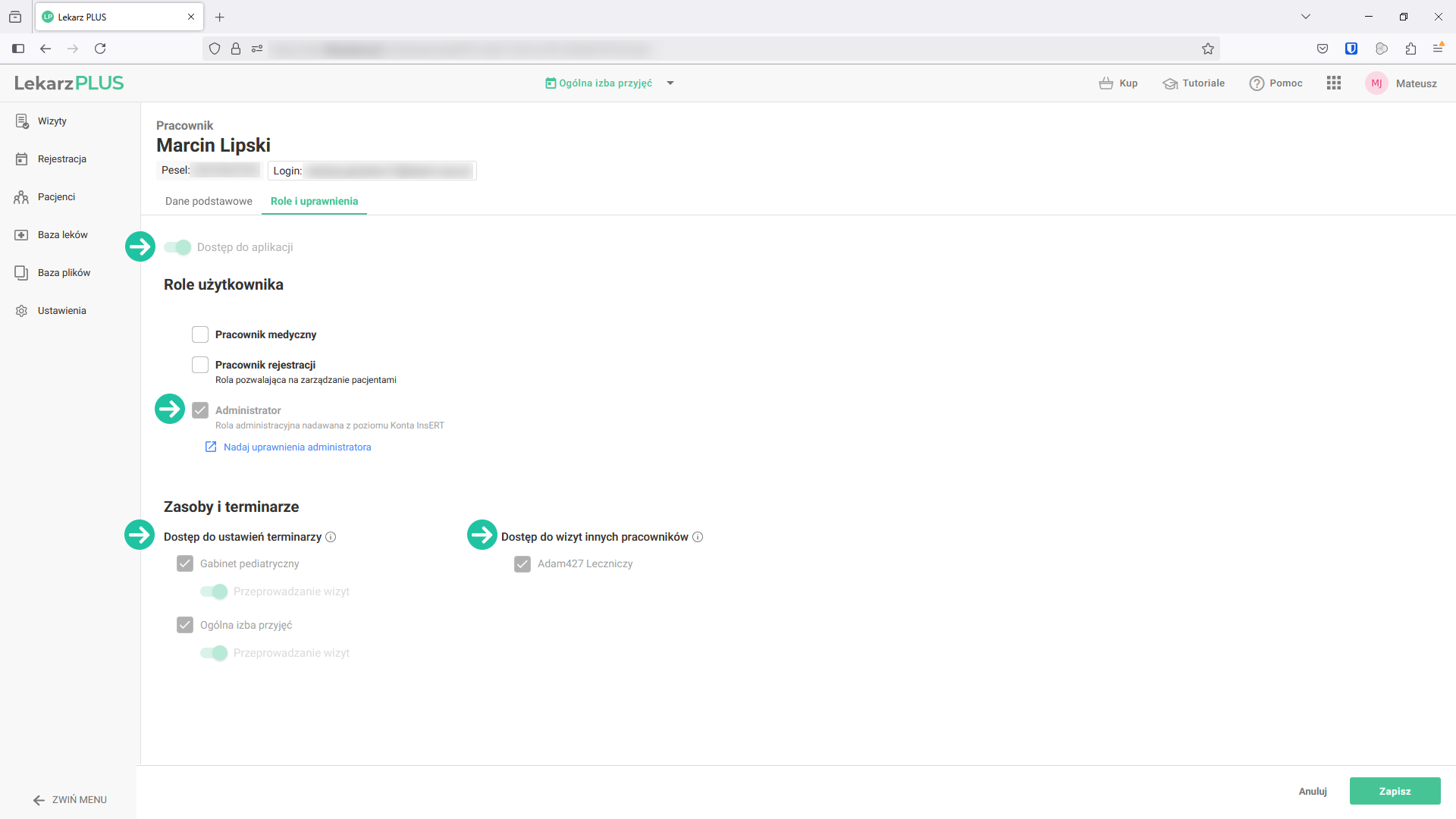The image size is (1456, 819).
Task: Select the Role i uprawnienia tab
Action: [x=314, y=202]
